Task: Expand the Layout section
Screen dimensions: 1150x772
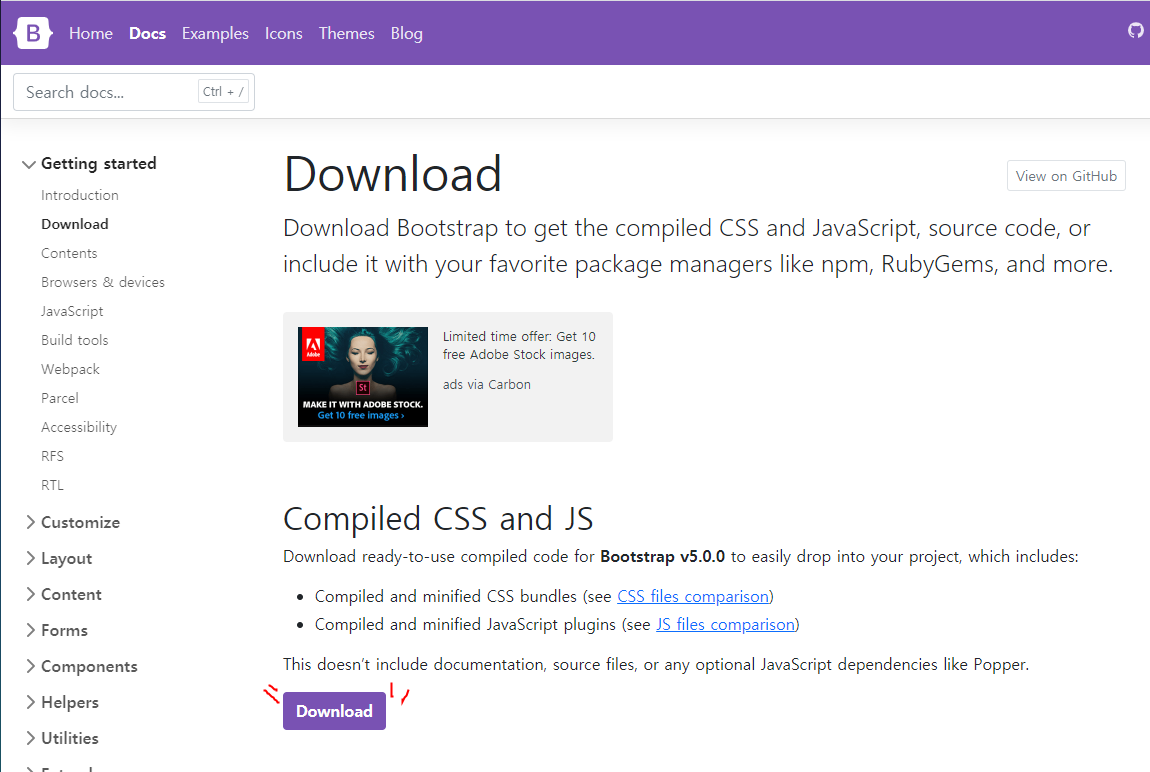Action: 59,558
